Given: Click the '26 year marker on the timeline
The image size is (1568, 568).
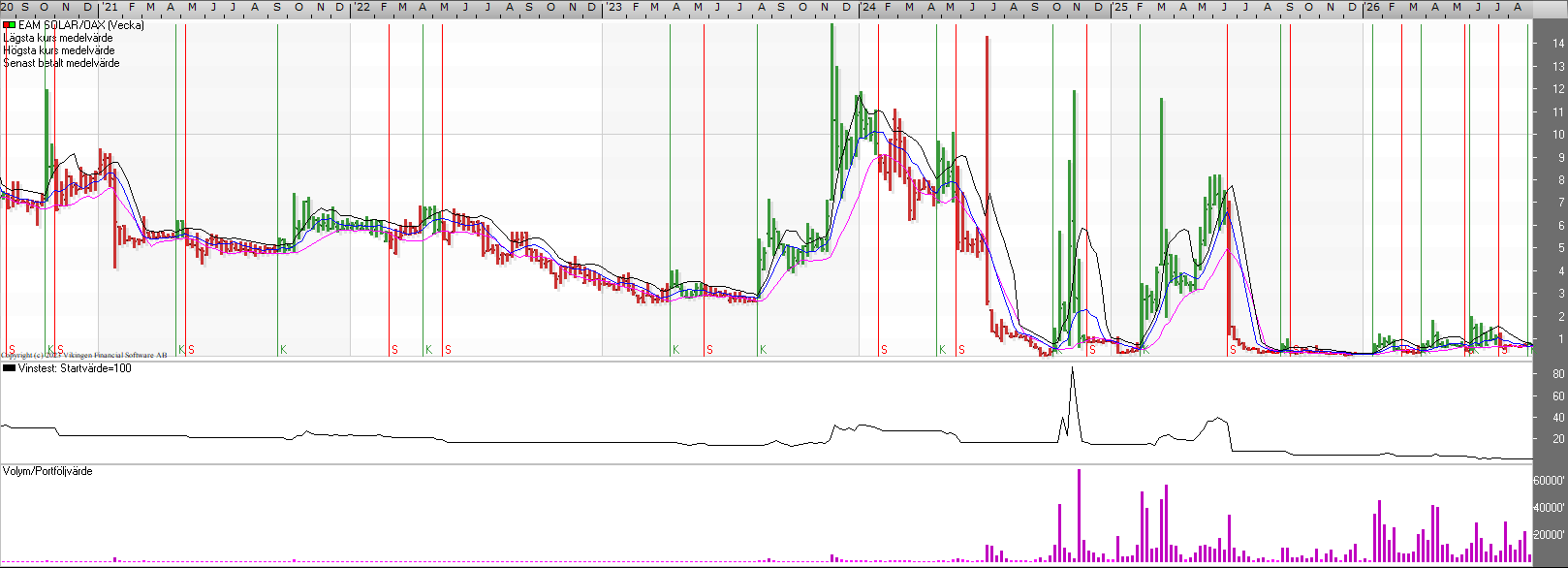Looking at the screenshot, I should 1372,7.
